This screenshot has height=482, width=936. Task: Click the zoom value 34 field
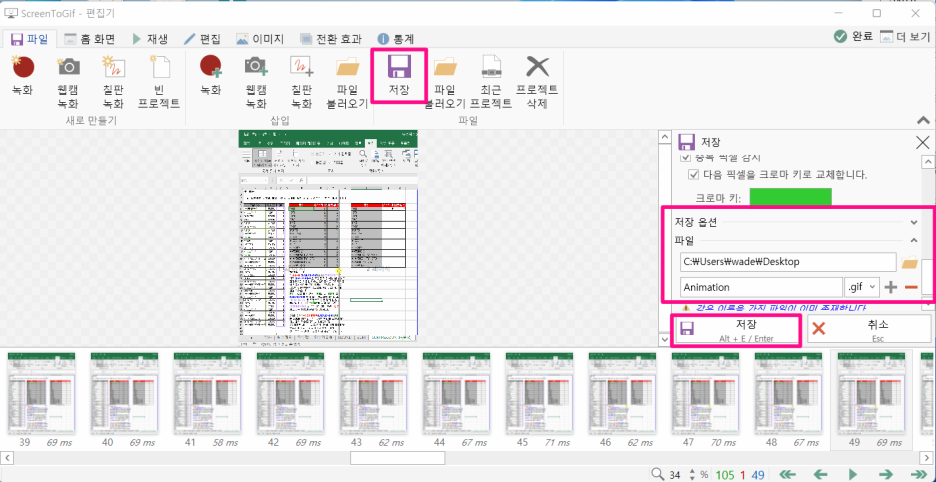(x=675, y=475)
